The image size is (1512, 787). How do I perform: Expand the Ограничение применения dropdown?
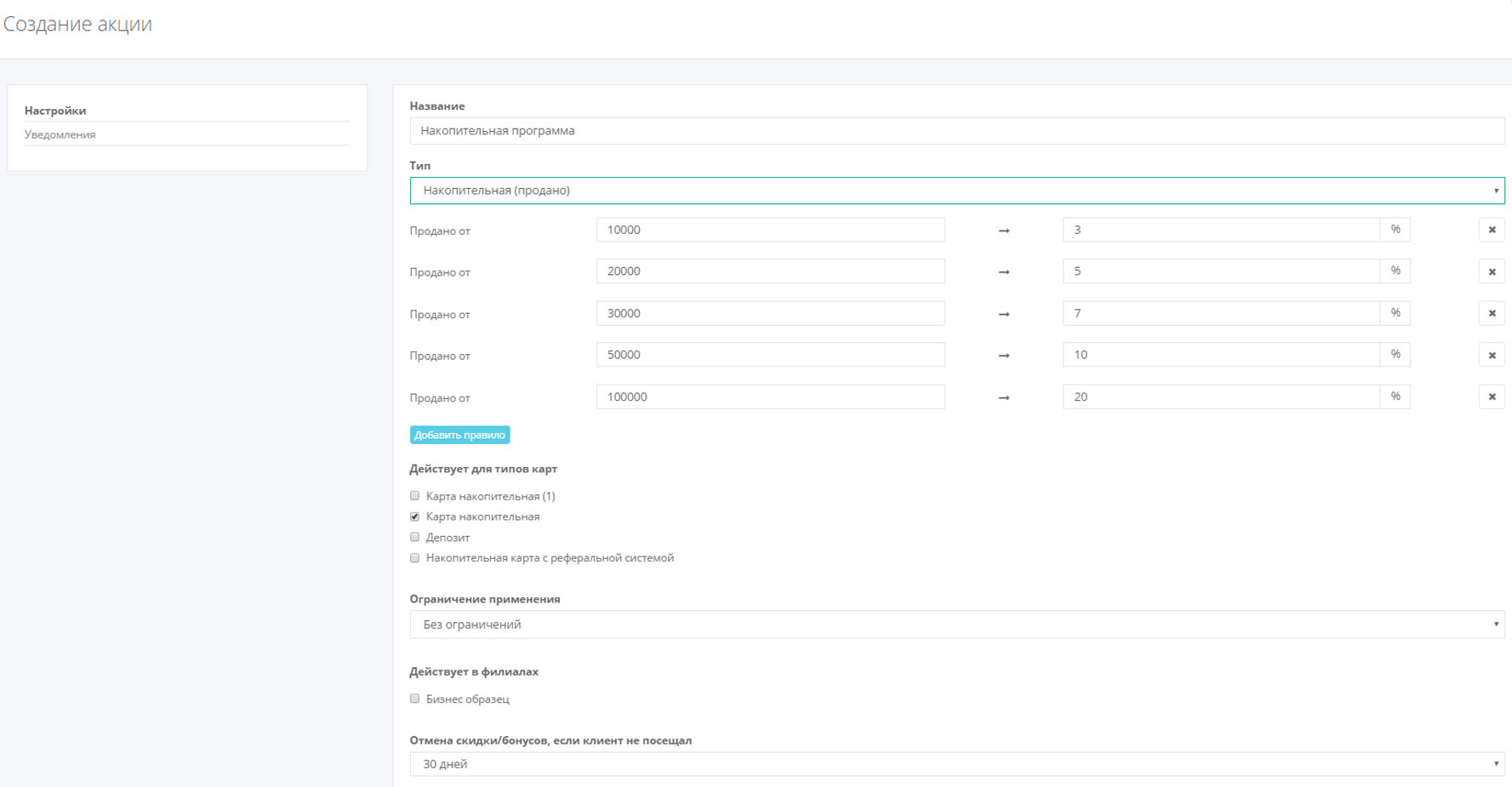click(957, 624)
